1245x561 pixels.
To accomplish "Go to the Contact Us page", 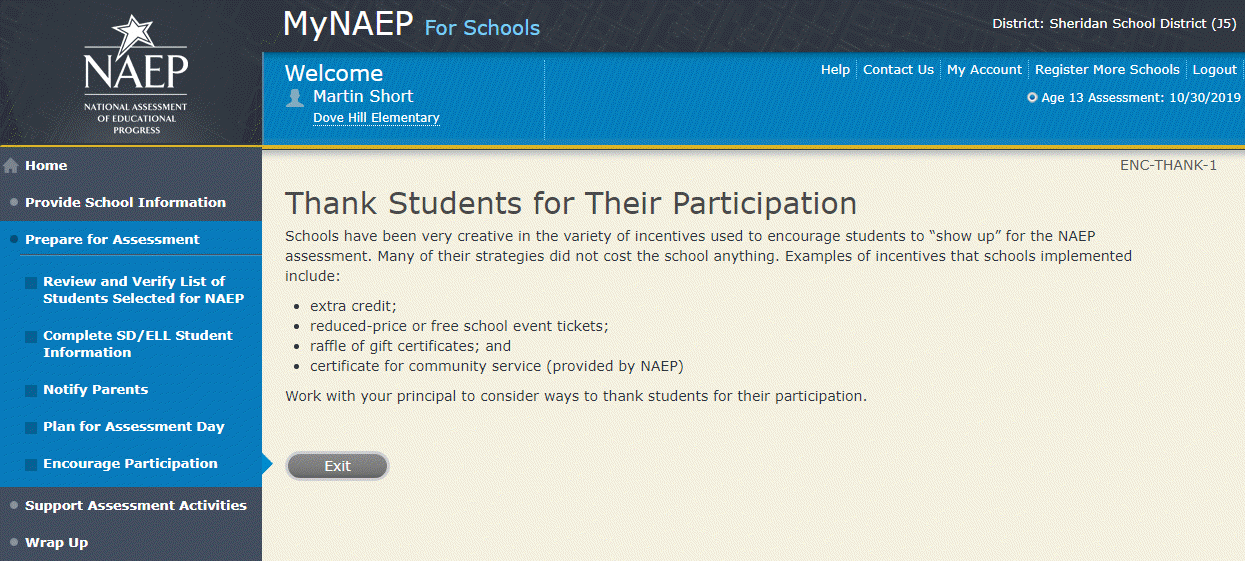I will click(x=898, y=70).
